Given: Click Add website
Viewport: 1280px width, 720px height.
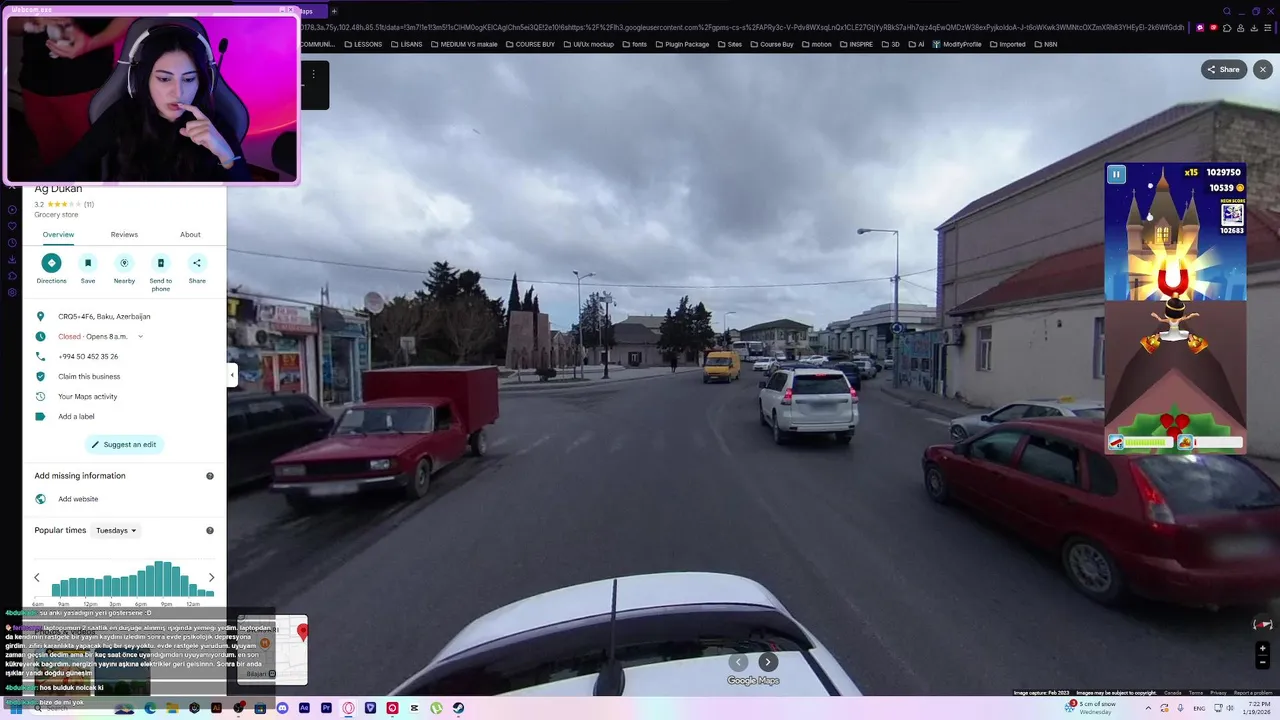Looking at the screenshot, I should [78, 499].
